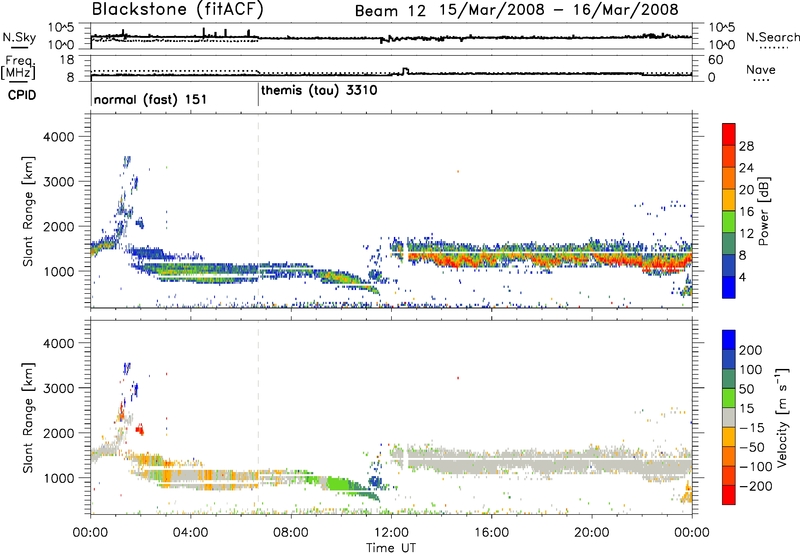Click the 'N.Sky' legend label

[x=19, y=37]
